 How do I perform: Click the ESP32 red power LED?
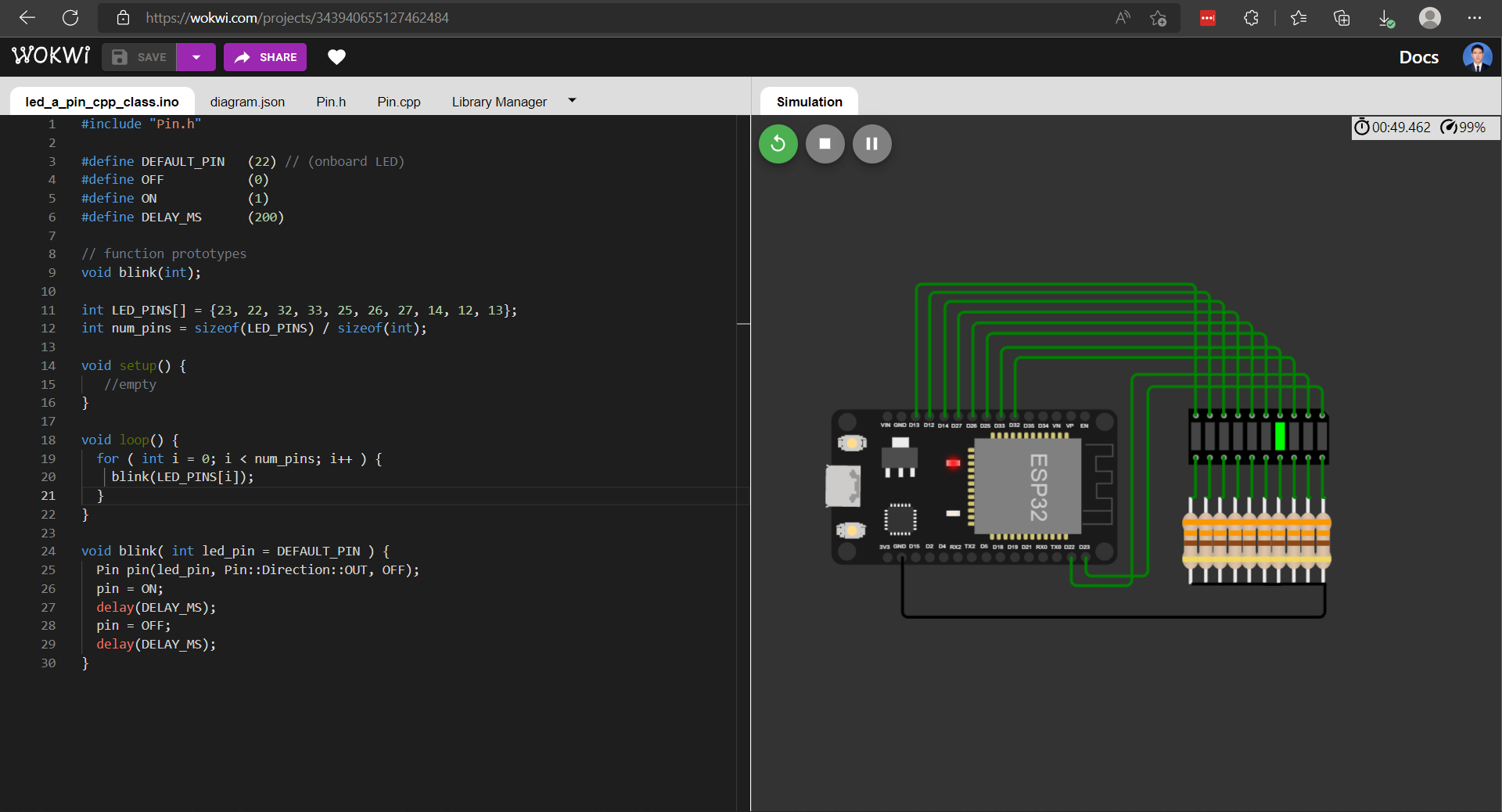953,463
